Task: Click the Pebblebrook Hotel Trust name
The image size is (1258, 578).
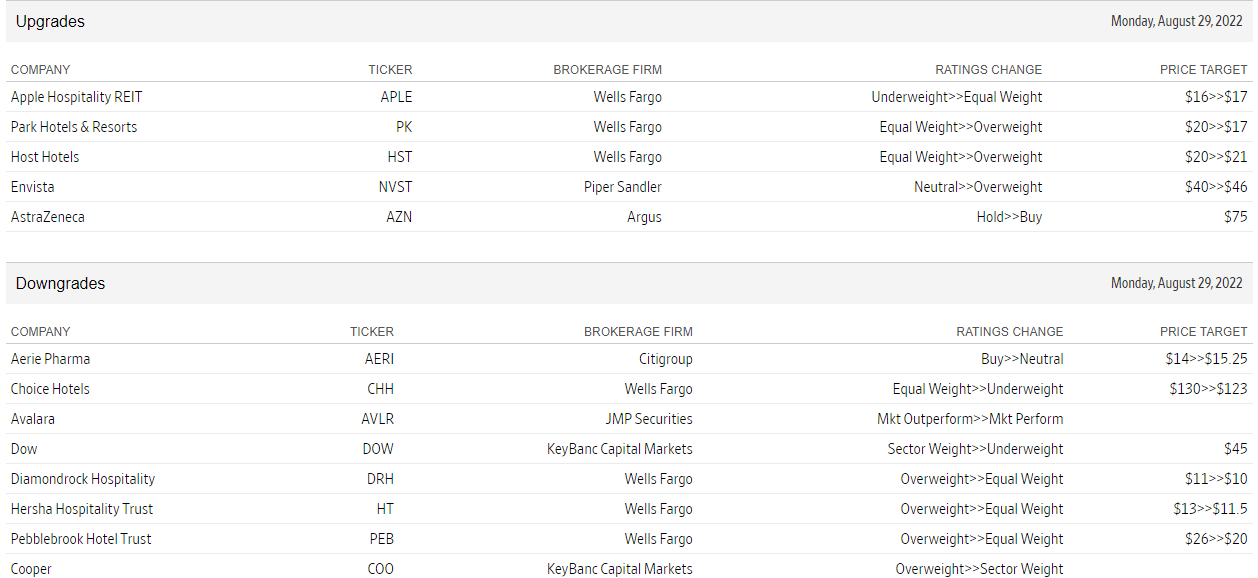Action: [x=81, y=539]
